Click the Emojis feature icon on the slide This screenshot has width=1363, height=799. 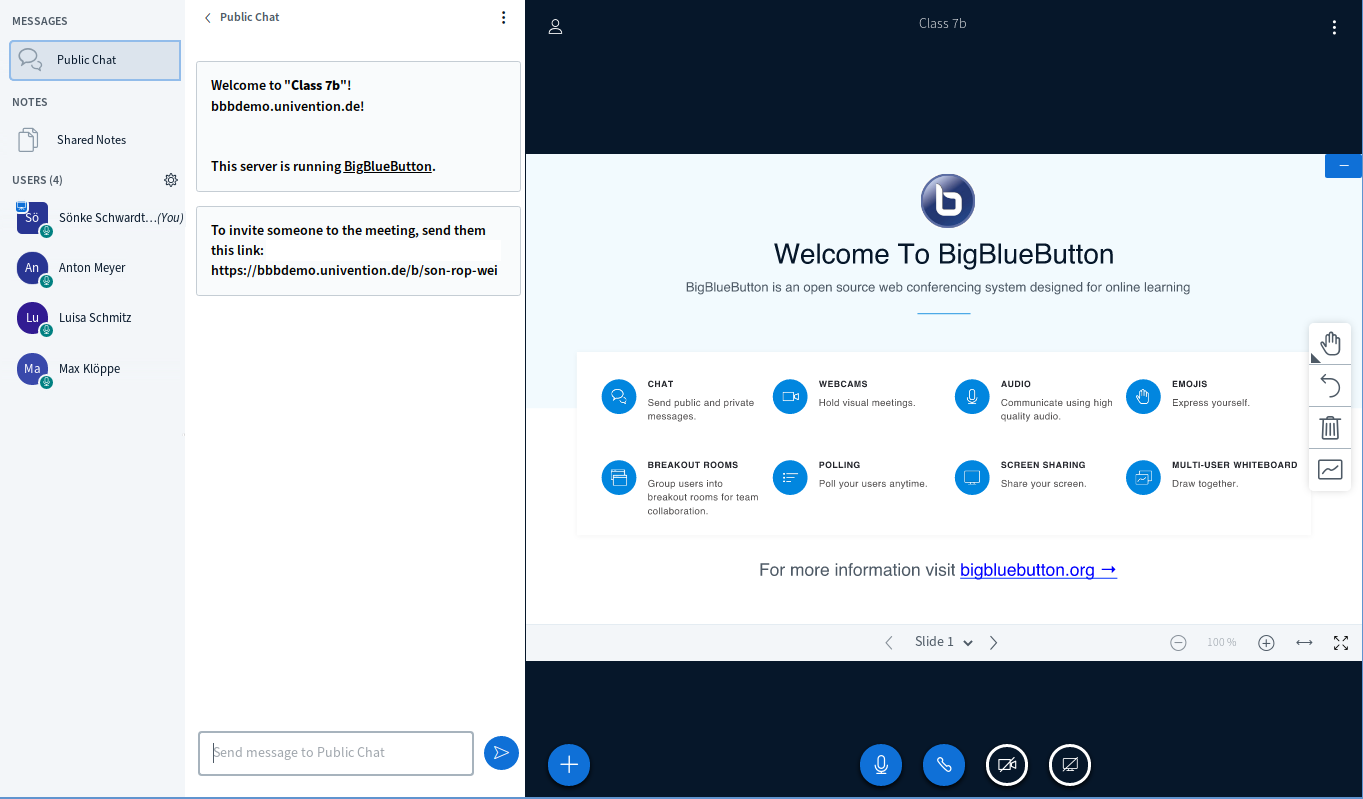point(1143,396)
